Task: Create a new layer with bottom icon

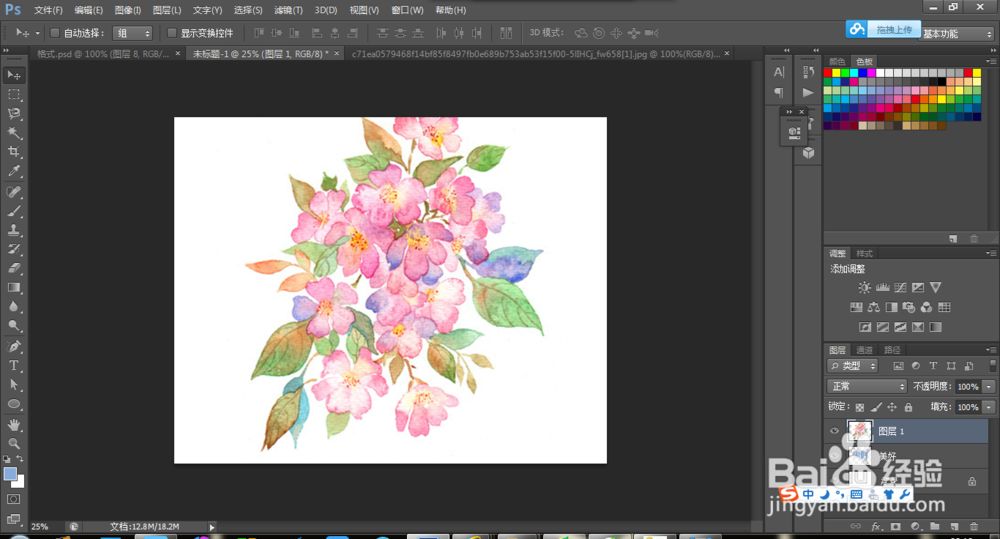Action: (955, 526)
